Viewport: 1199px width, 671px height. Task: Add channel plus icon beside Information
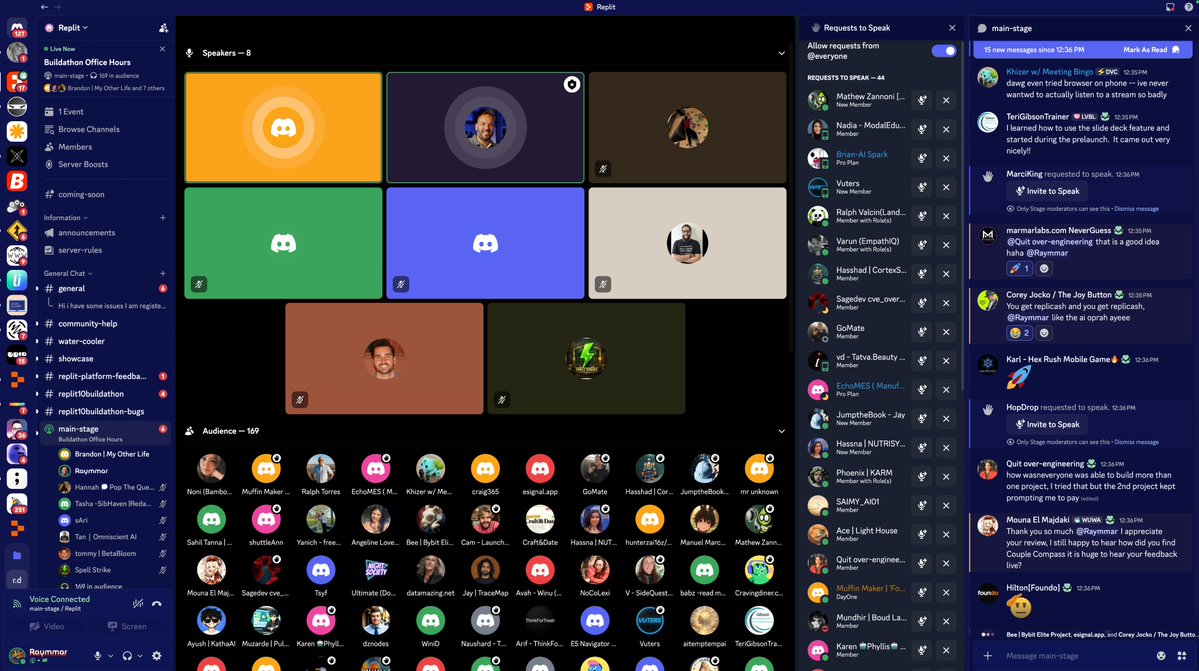[163, 218]
